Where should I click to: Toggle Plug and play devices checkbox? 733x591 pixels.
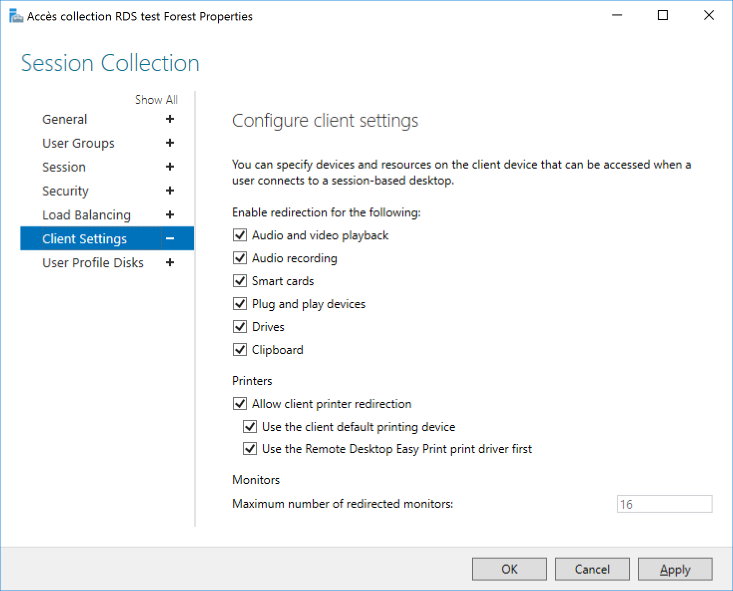[x=240, y=303]
